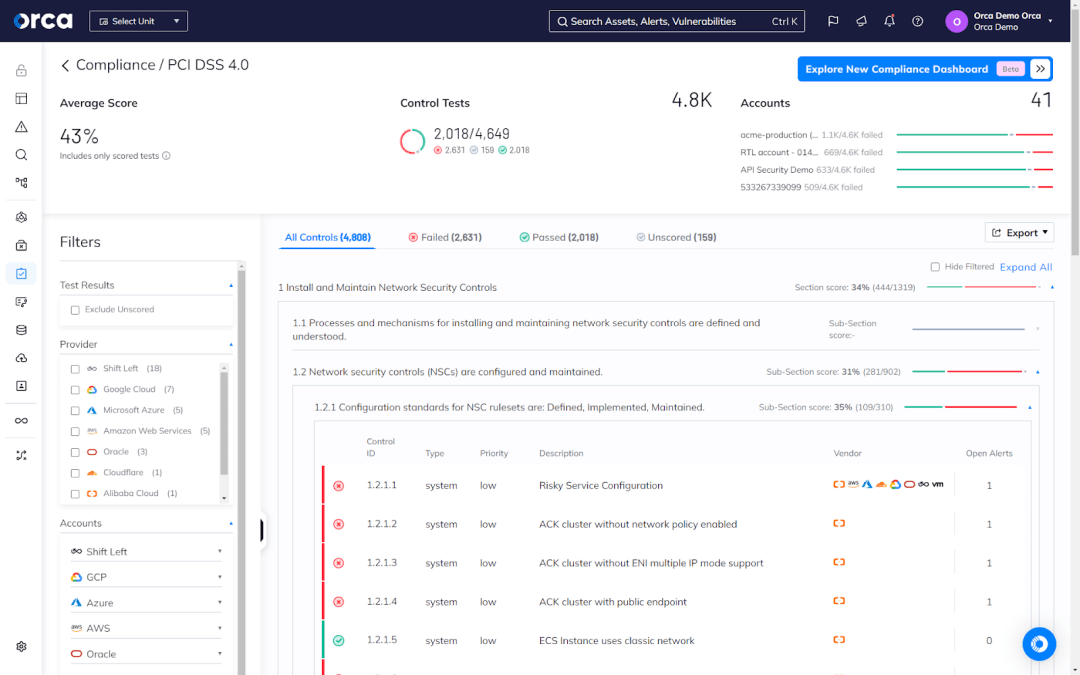Check the Cloudflare provider checkbox
The image size is (1080, 675).
coord(75,473)
